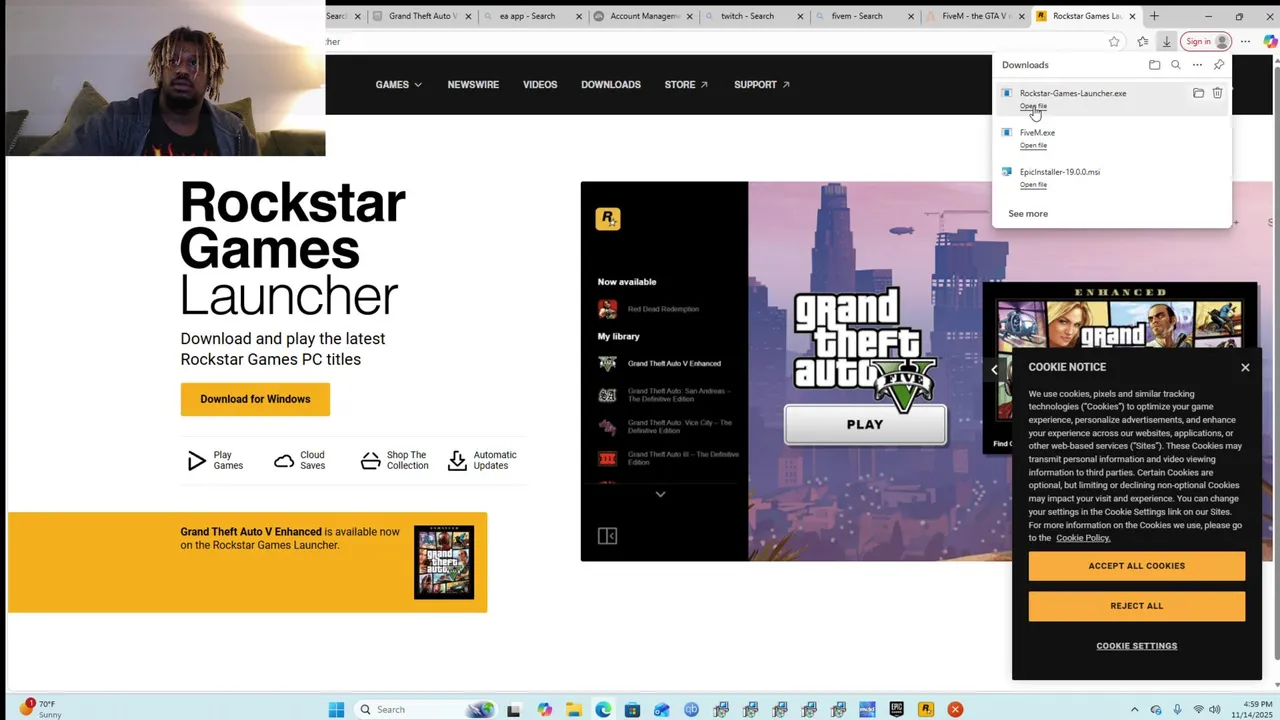
Task: Delete Rockstar-Games-Launcher.exe download entry
Action: tap(1217, 93)
